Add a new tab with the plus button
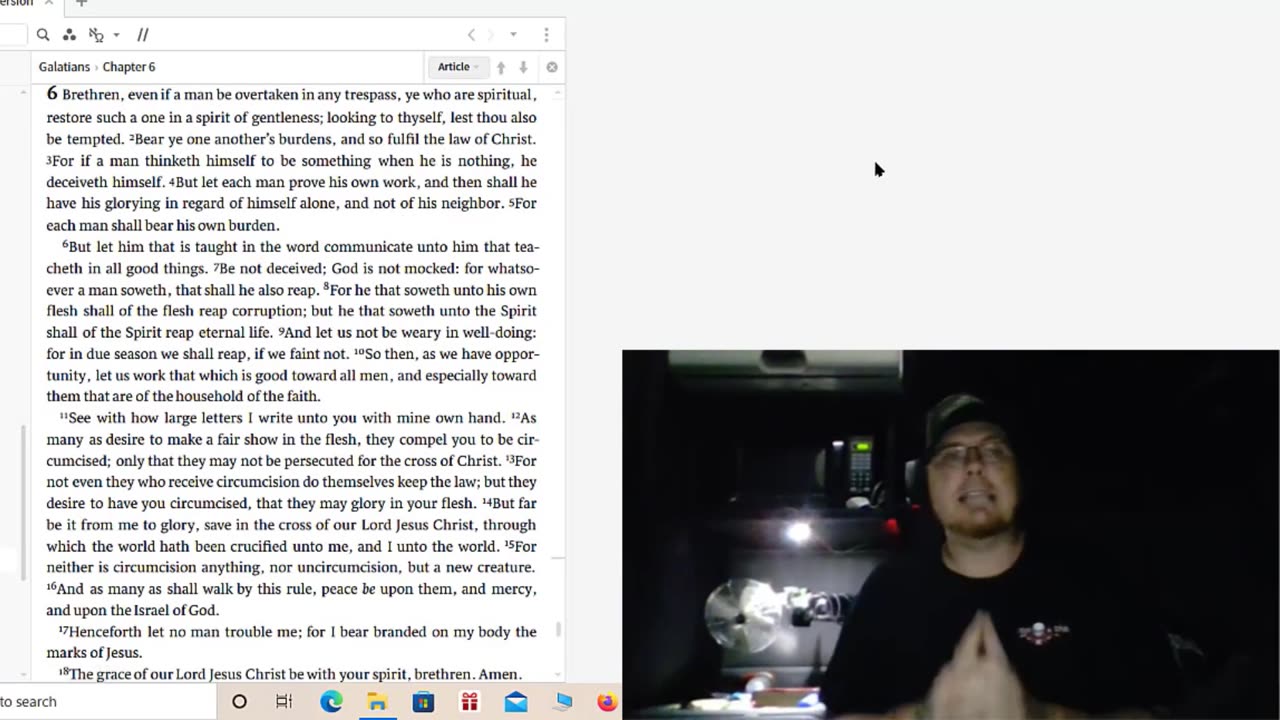Viewport: 1280px width, 720px height. 82,4
